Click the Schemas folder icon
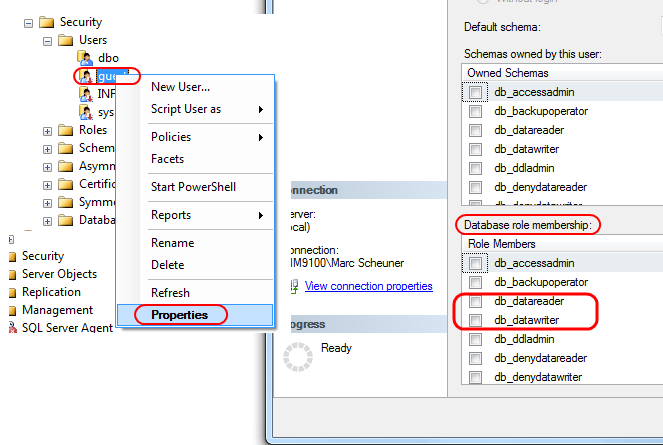663x445 pixels. [66, 148]
